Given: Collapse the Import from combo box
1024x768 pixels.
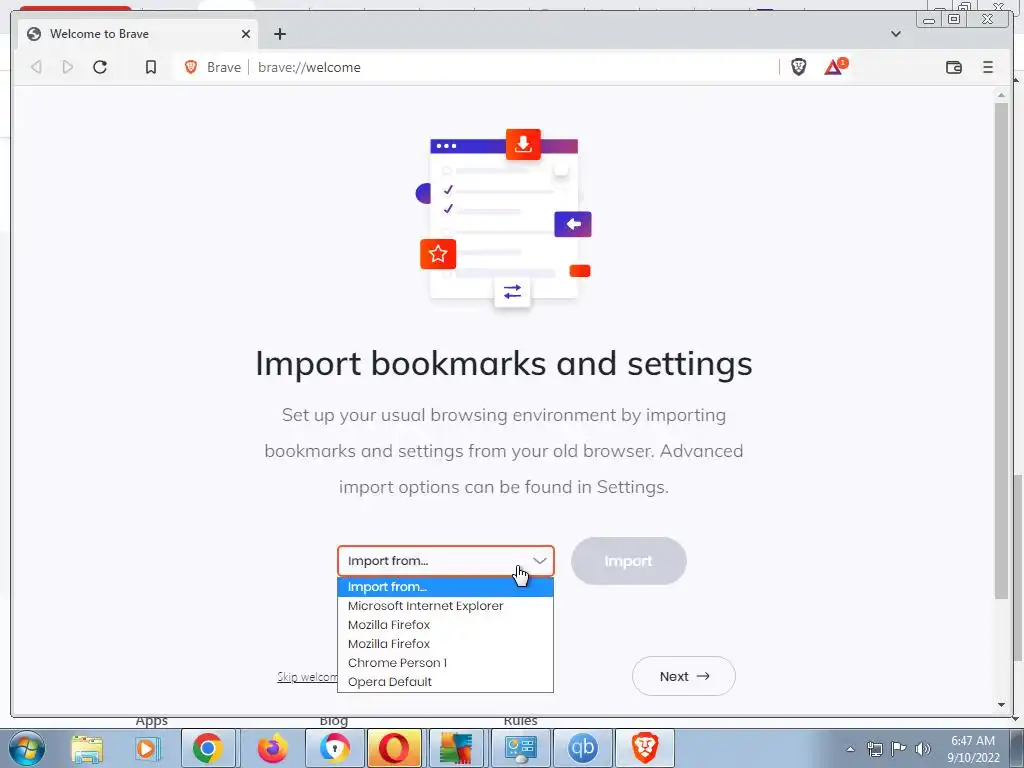Looking at the screenshot, I should point(446,561).
